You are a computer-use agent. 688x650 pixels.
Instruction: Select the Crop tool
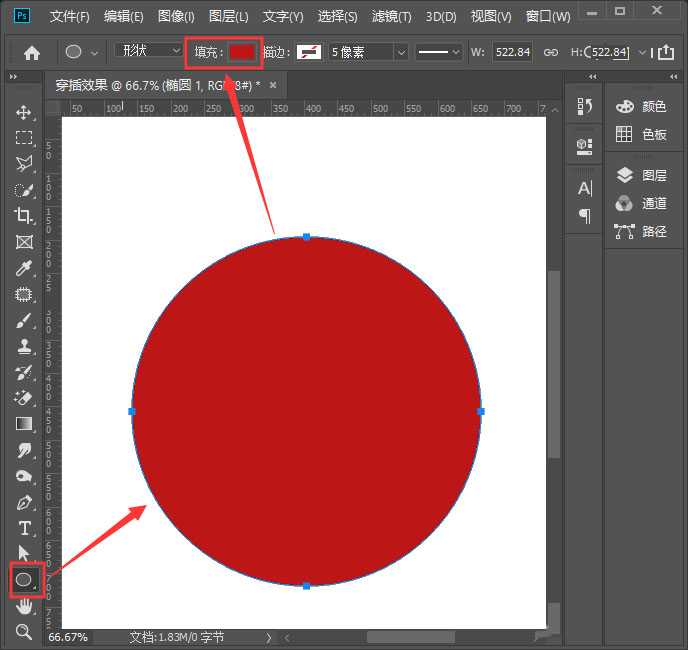pos(24,215)
